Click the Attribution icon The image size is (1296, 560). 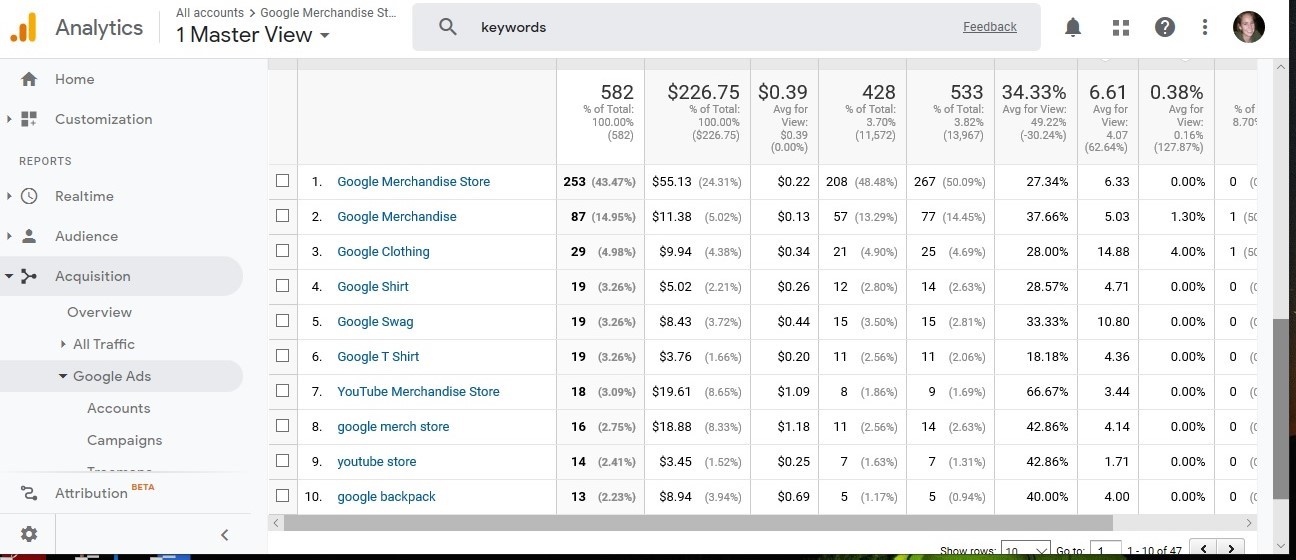click(x=29, y=493)
